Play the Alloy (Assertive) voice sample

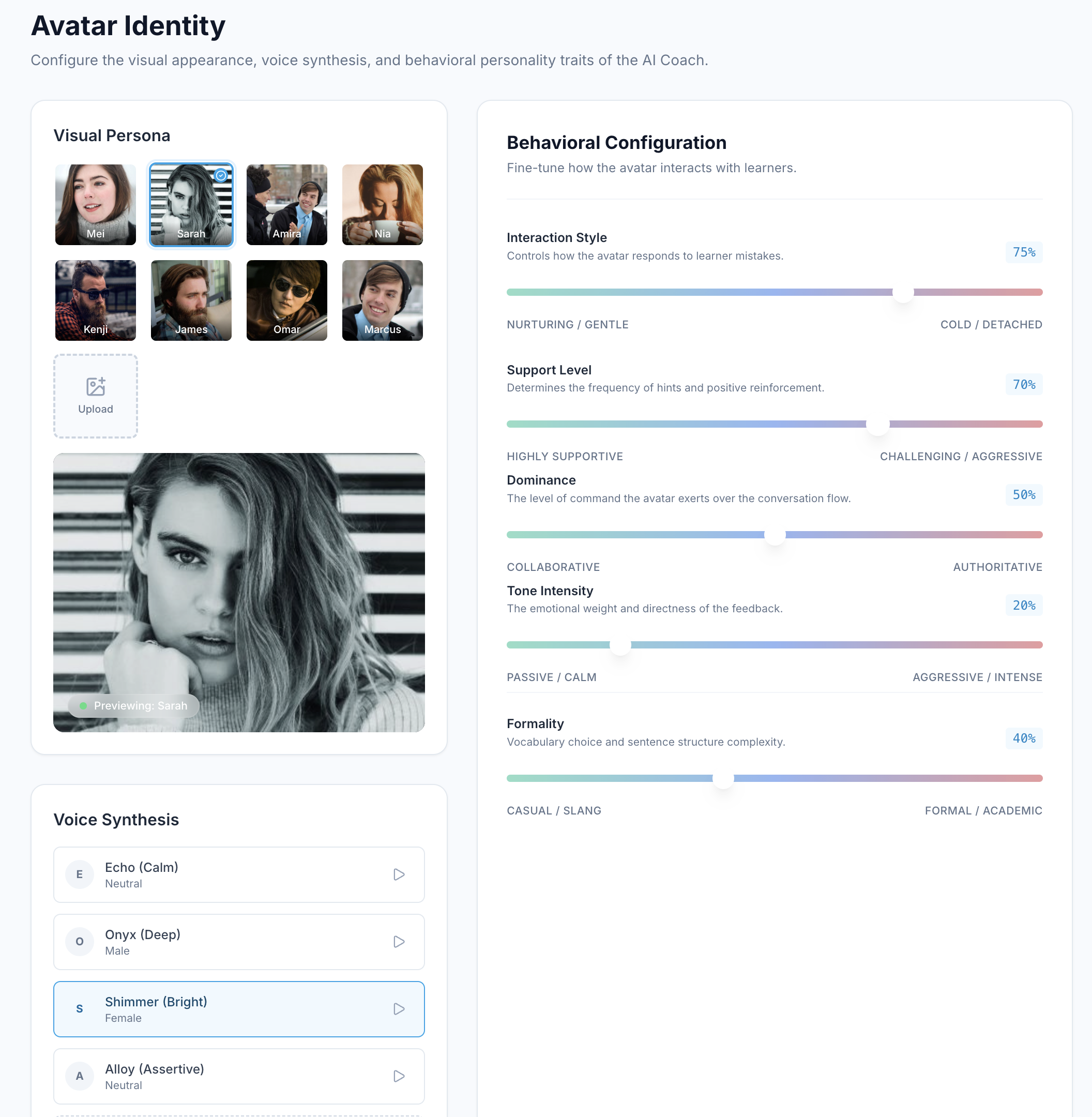pos(399,1076)
